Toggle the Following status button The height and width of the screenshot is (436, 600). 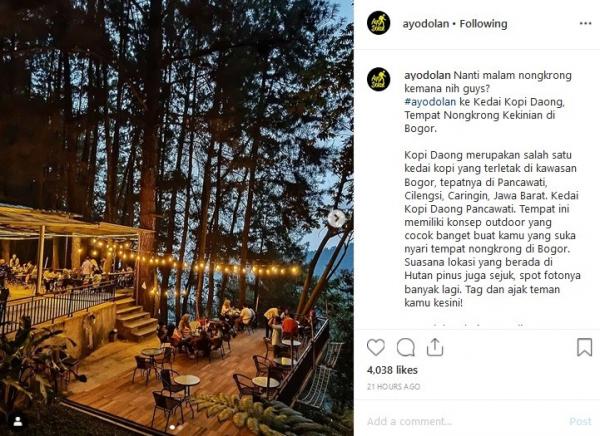[x=483, y=24]
